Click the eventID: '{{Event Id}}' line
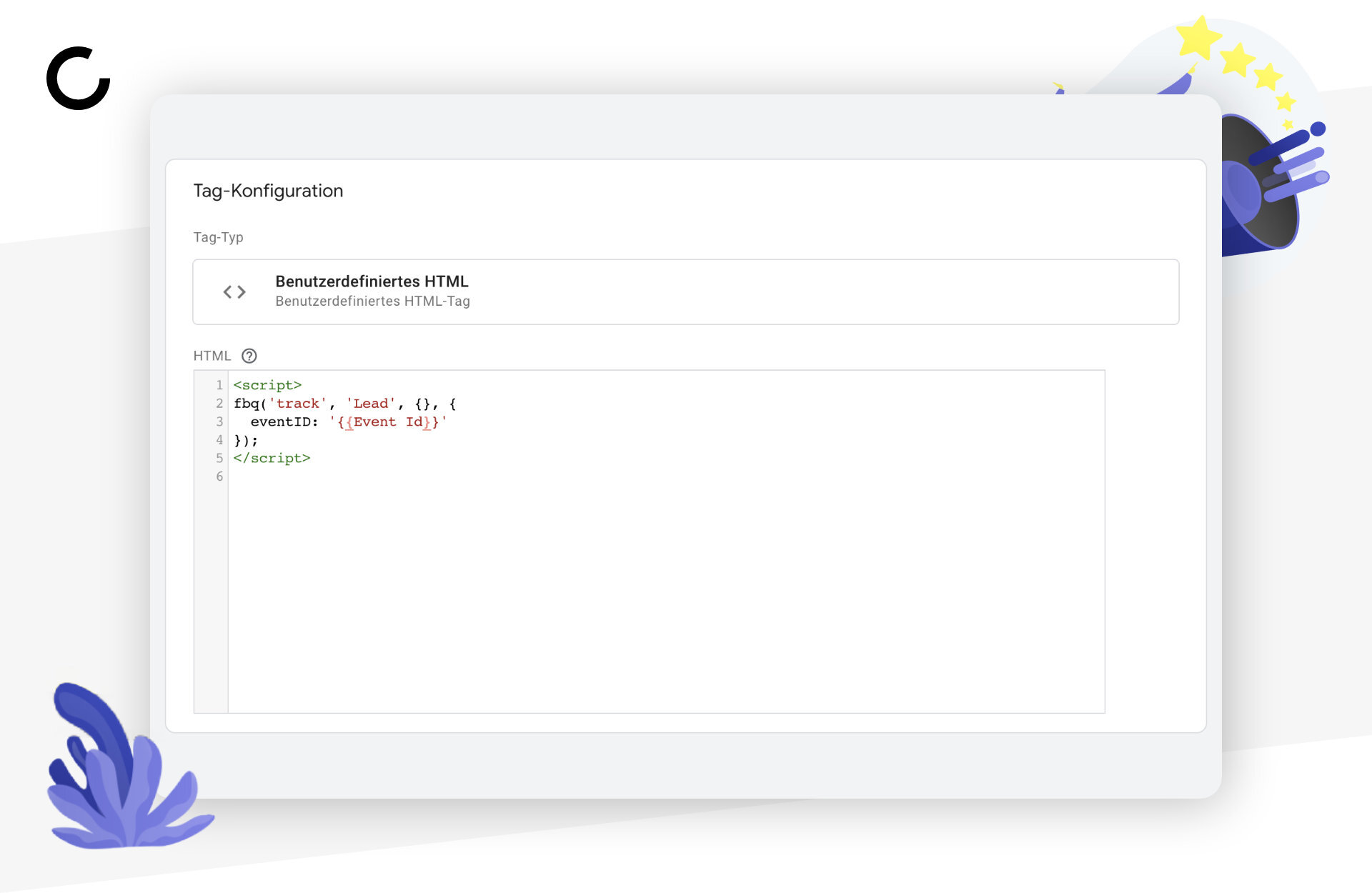 349,421
